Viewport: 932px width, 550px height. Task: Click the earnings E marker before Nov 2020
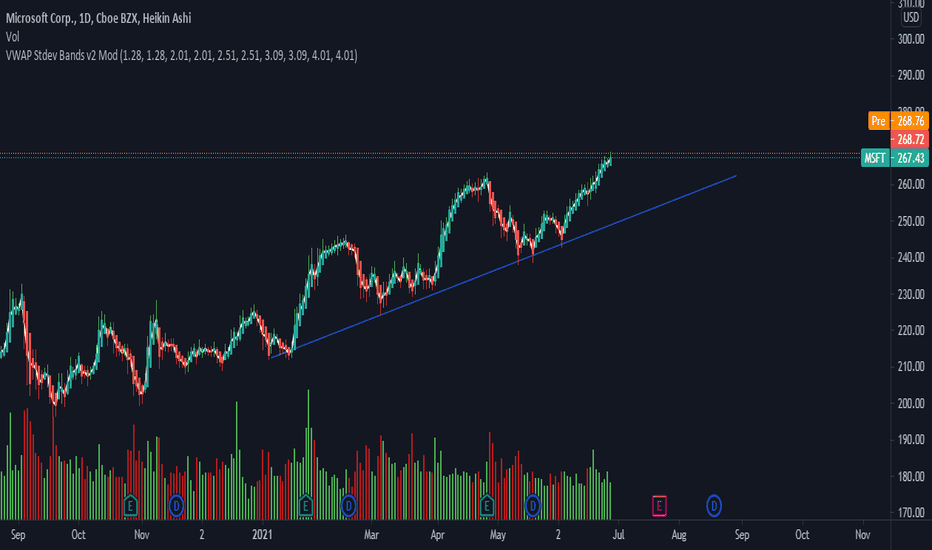click(x=130, y=506)
